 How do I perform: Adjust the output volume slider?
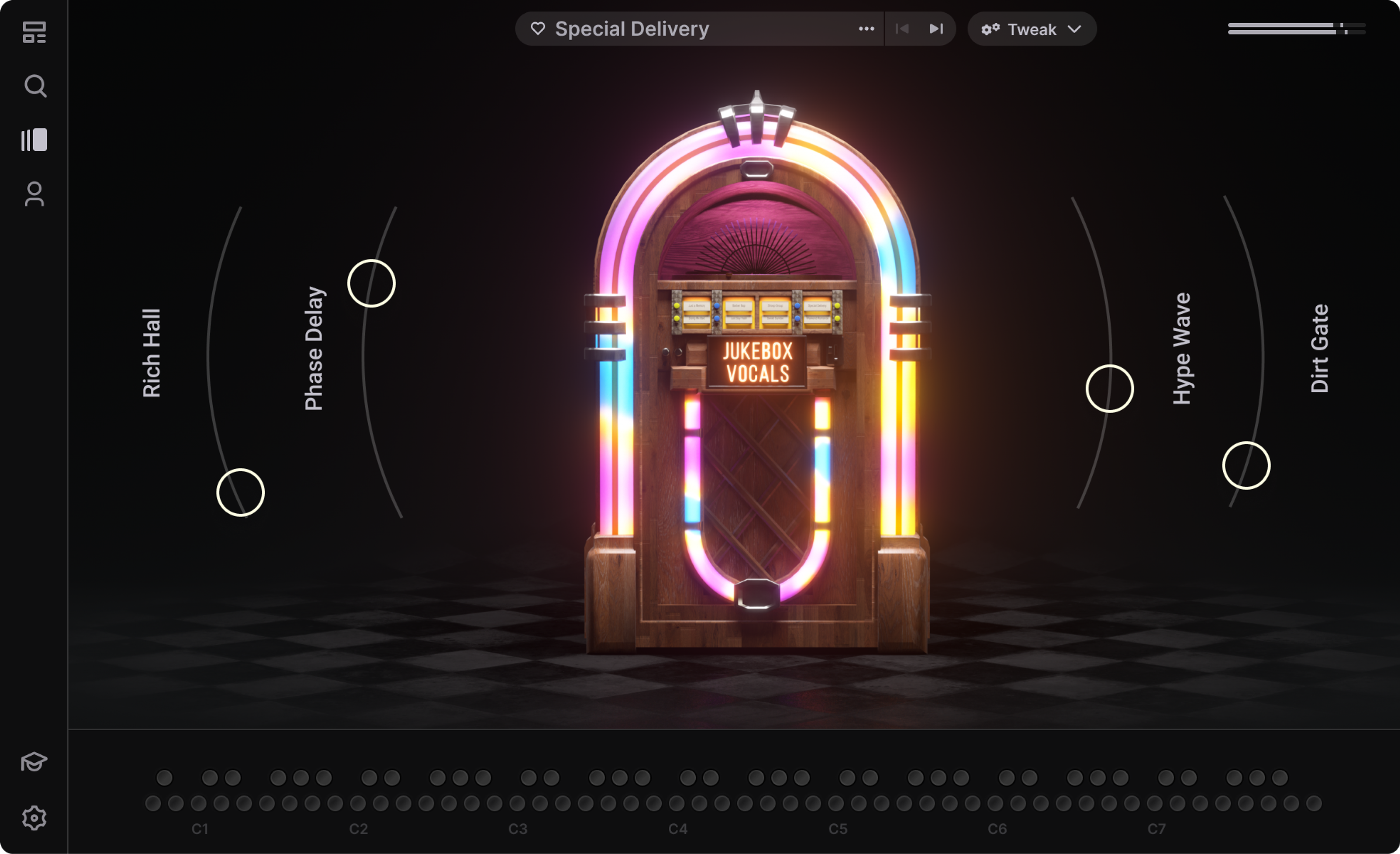pyautogui.click(x=1296, y=28)
